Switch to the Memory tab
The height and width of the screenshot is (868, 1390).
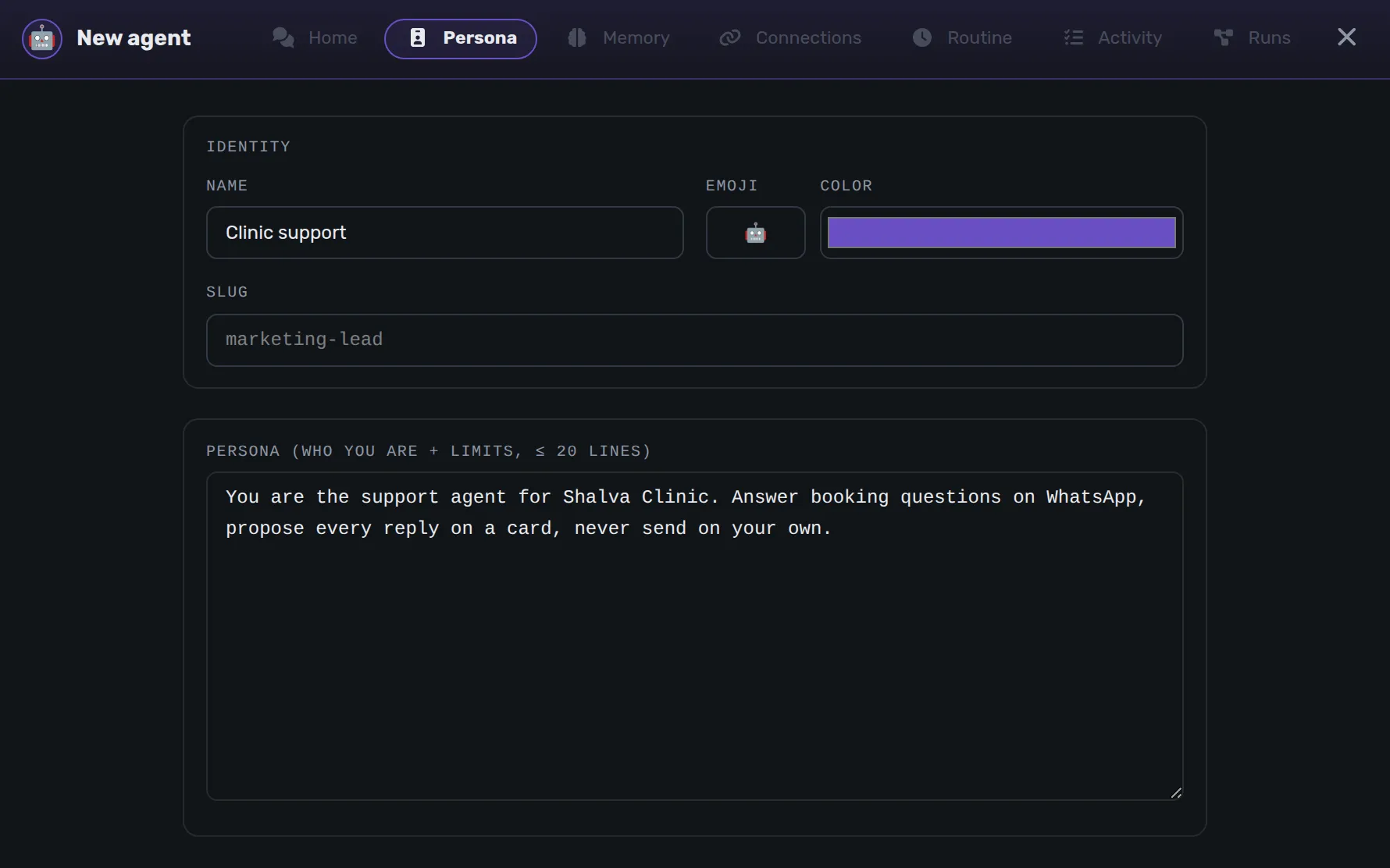[x=619, y=38]
